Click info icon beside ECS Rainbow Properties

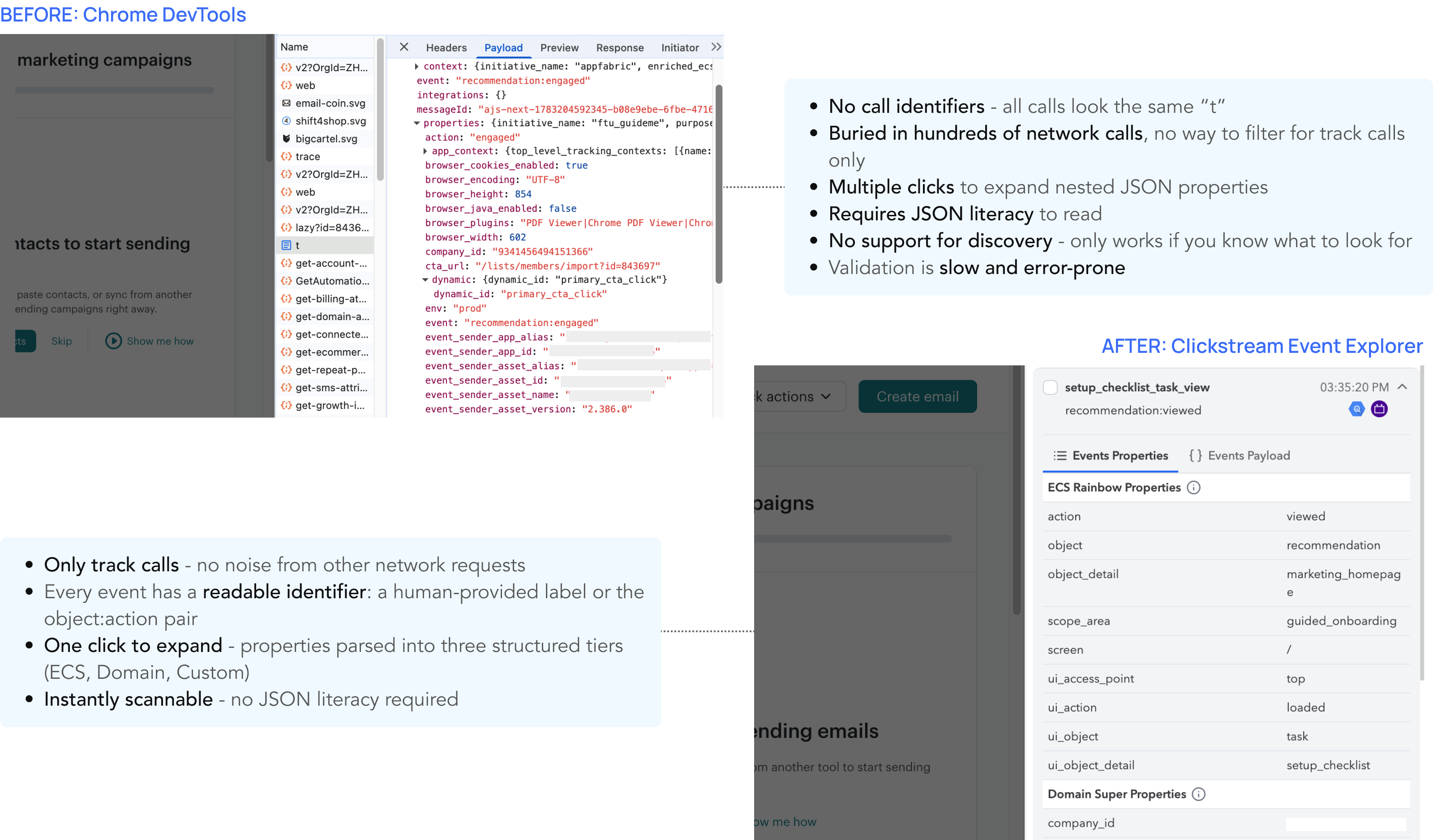1193,488
